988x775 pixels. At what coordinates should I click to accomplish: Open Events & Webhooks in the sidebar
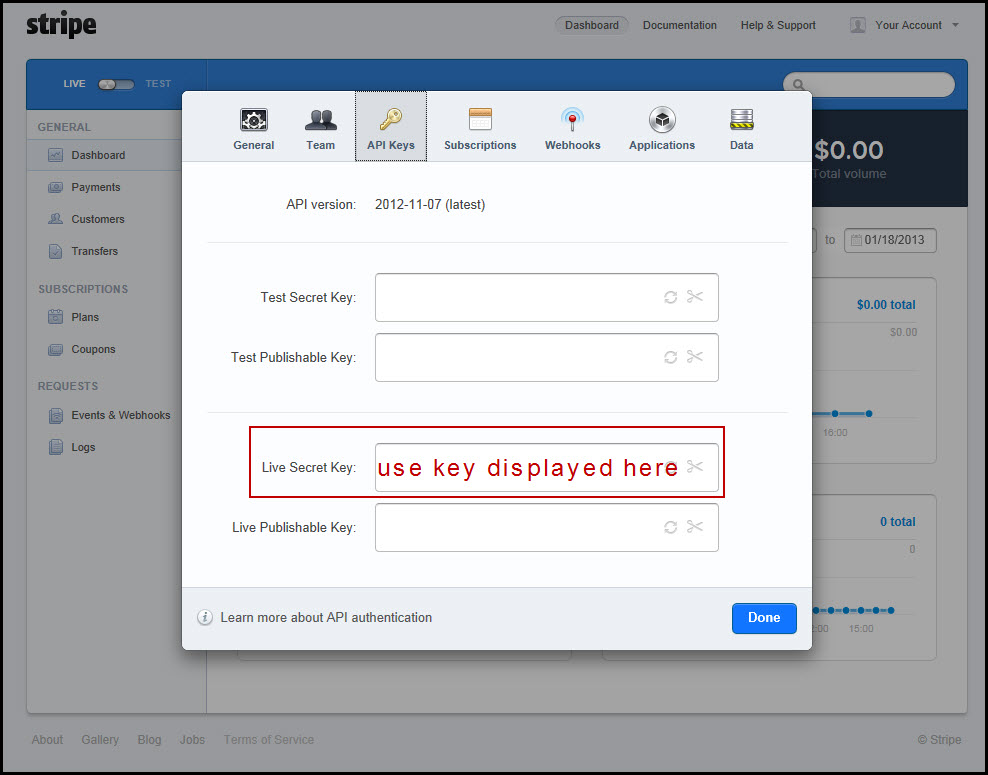coord(120,415)
